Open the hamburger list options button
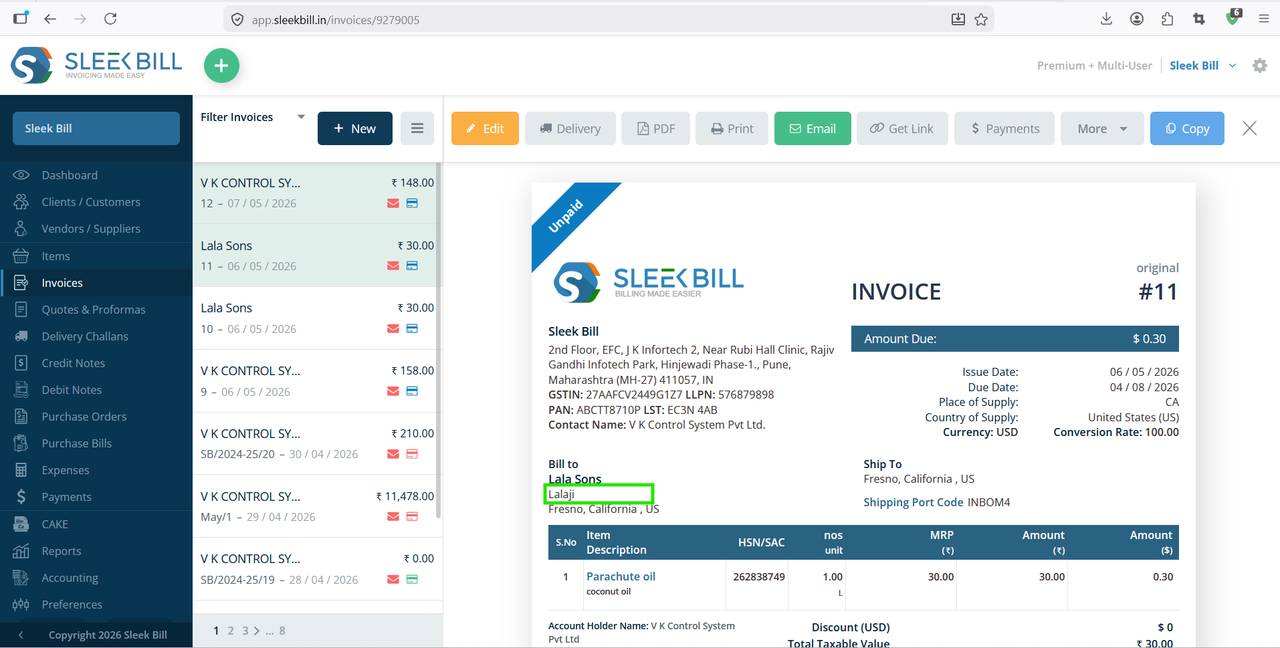The width and height of the screenshot is (1280, 648). click(x=417, y=128)
